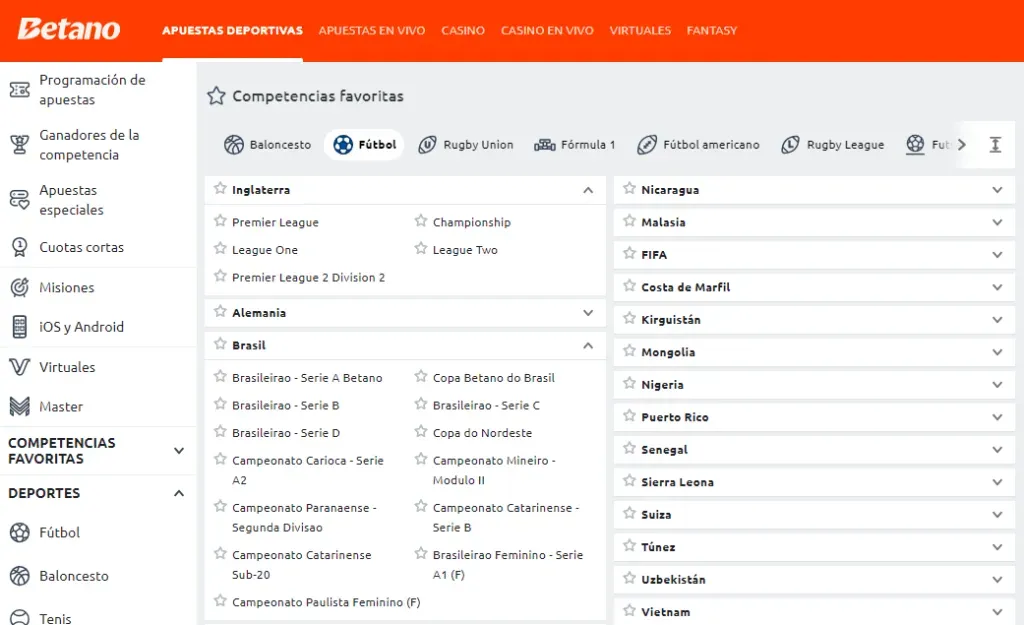
Task: Open the Championship league link
Action: (471, 222)
